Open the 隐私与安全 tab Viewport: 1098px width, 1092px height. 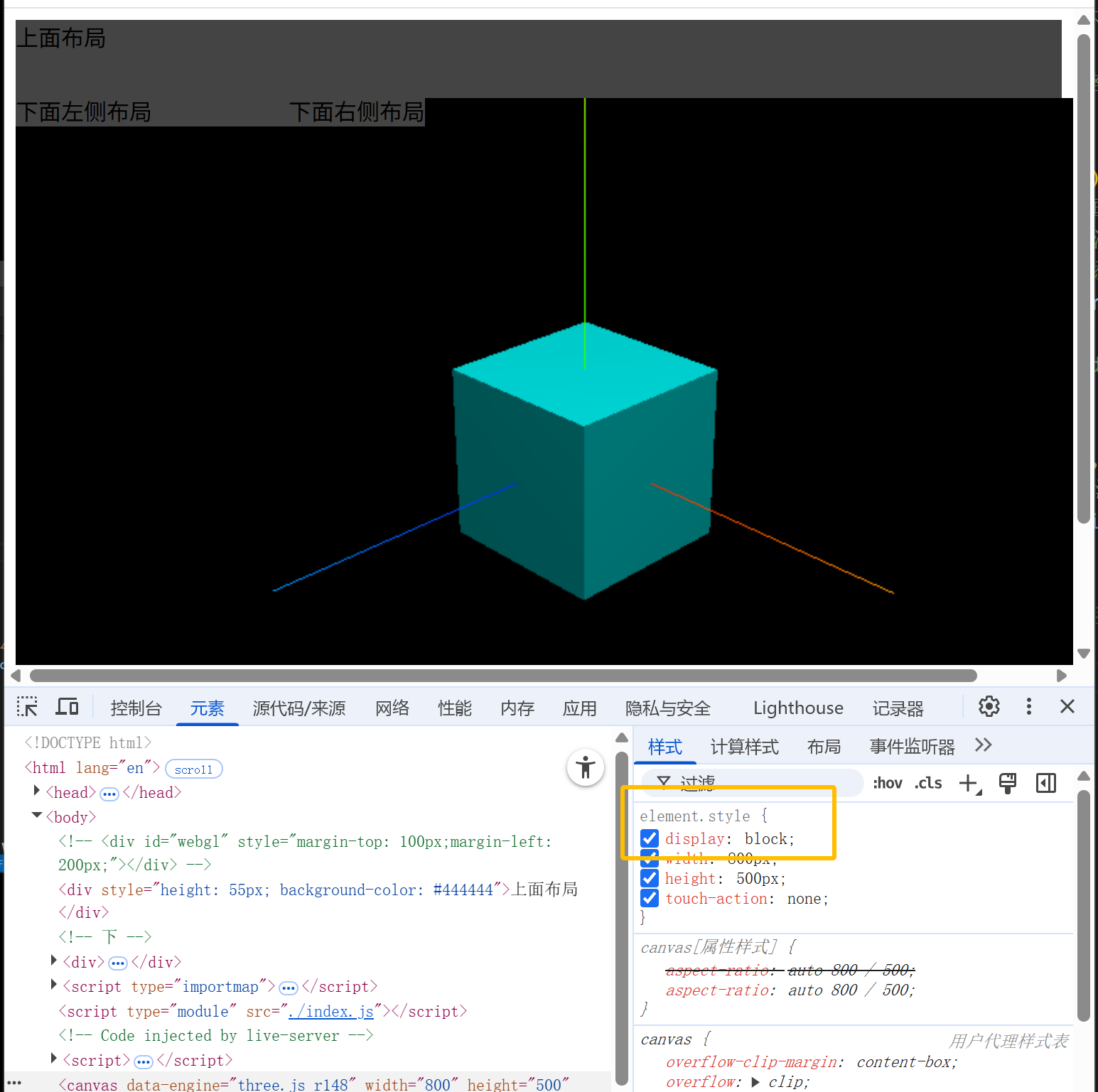pyautogui.click(x=668, y=708)
